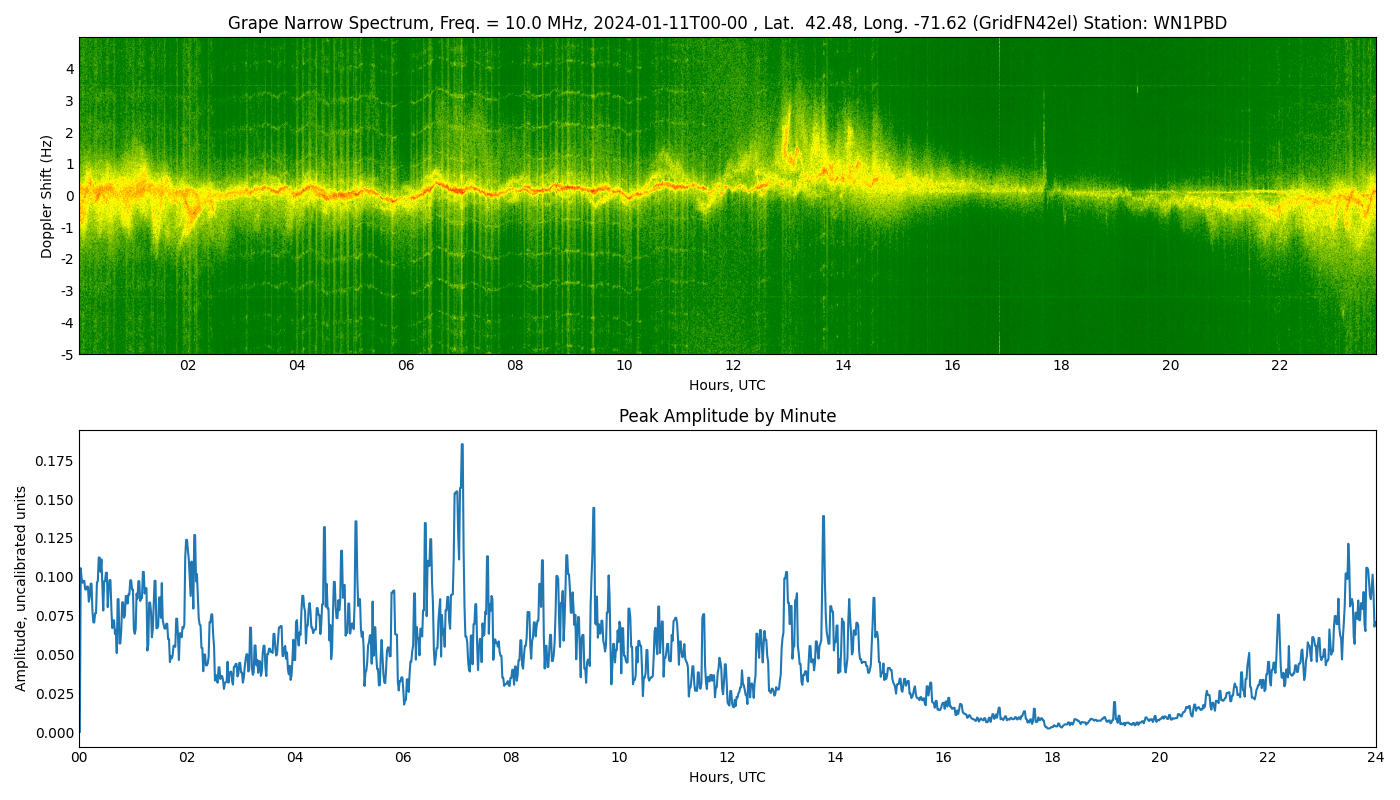Viewport: 1400px width, 800px height.
Task: Click the Peak Amplitude by Minute title
Action: pos(727,416)
